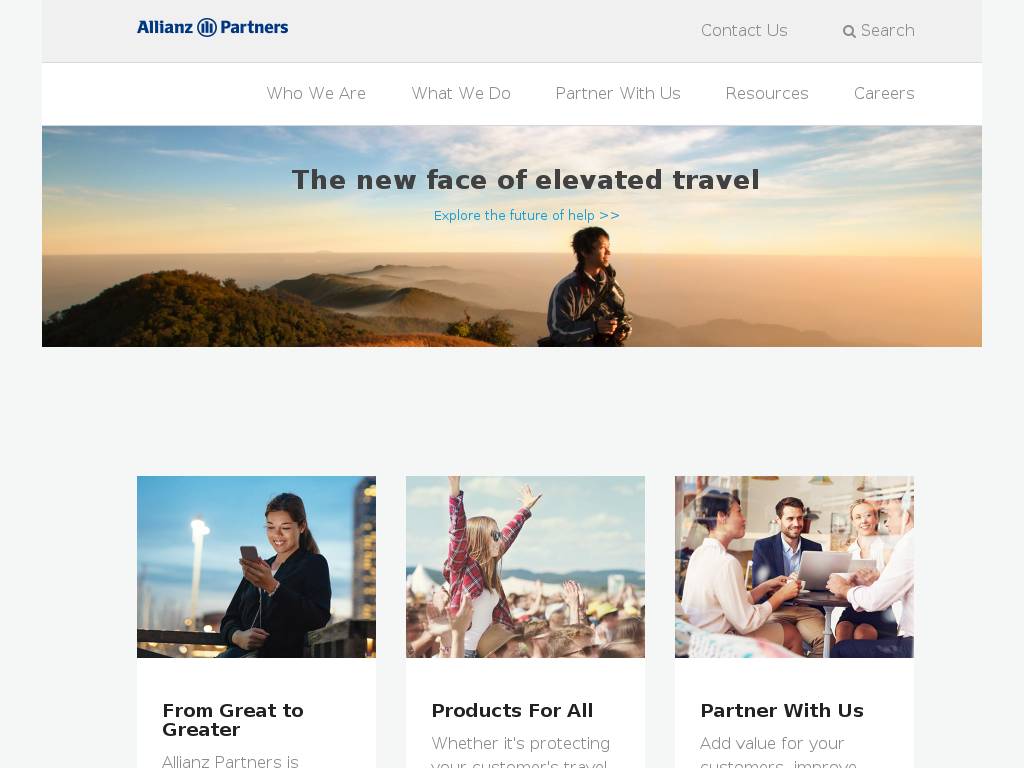Click the Products For All description text
1024x768 pixels.
[520, 751]
